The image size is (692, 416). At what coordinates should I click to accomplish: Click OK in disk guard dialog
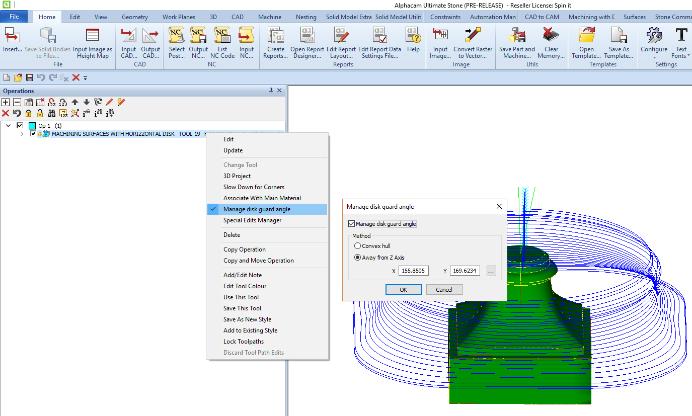[x=403, y=290]
